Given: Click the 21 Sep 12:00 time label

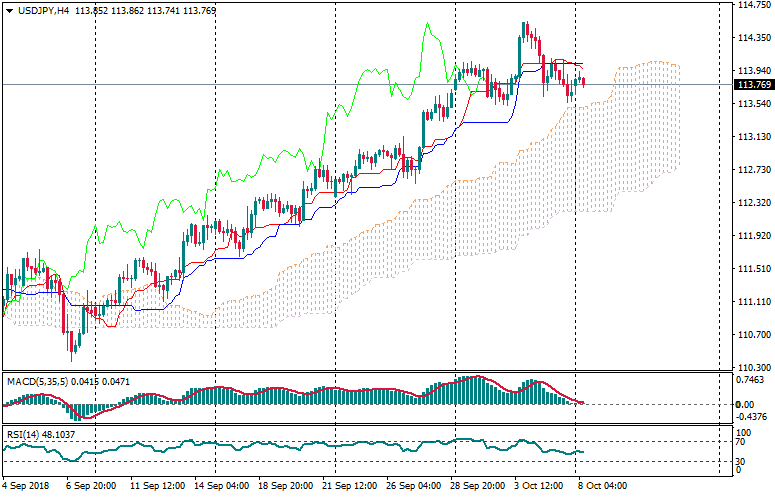Looking at the screenshot, I should click(349, 486).
